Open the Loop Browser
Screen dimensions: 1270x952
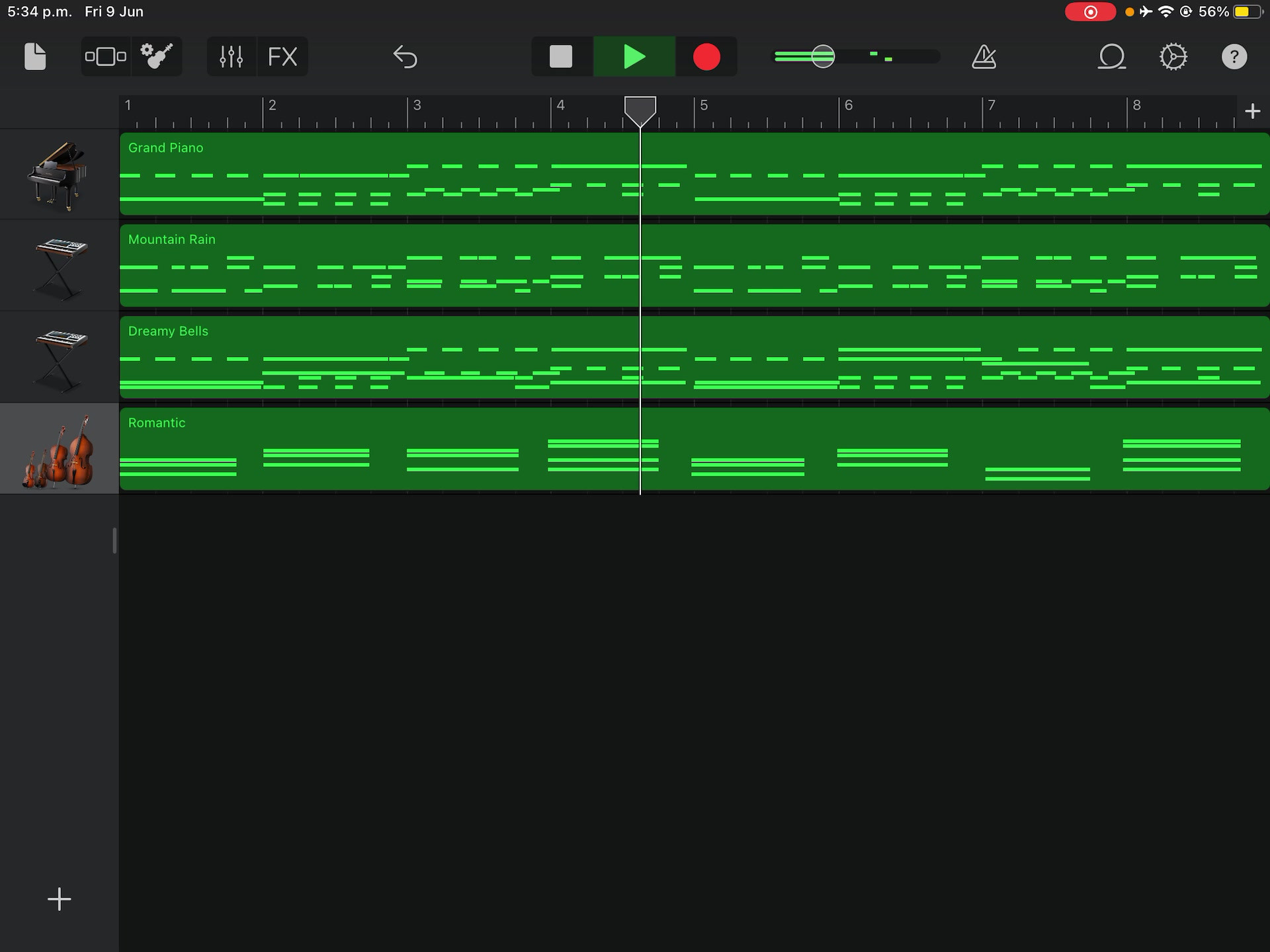(x=1112, y=57)
